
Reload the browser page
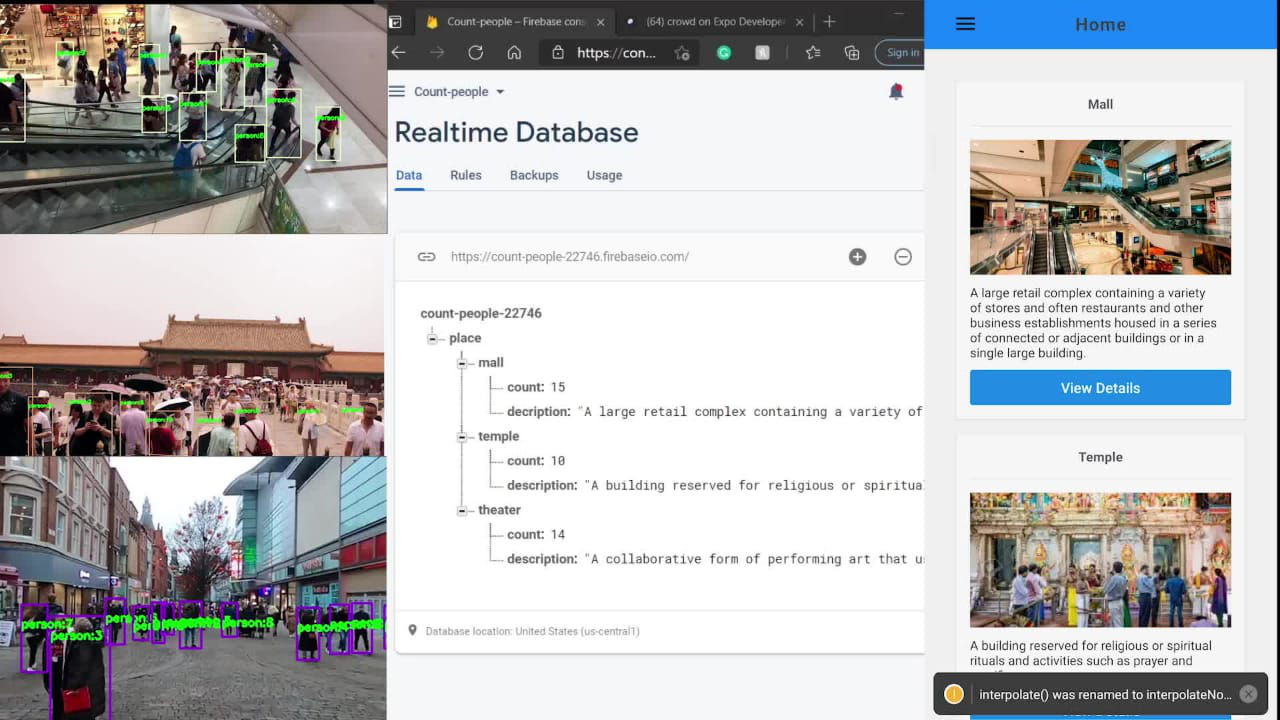click(475, 53)
